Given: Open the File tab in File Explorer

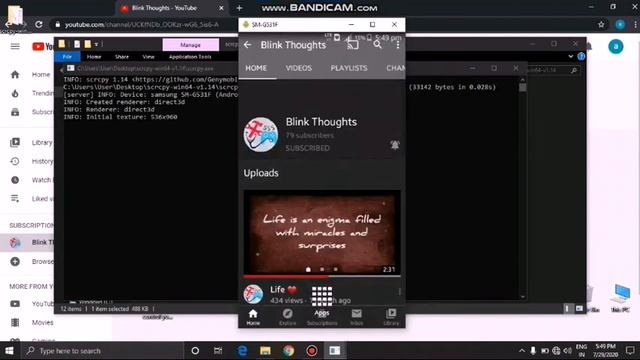Looking at the screenshot, I should coord(67,57).
